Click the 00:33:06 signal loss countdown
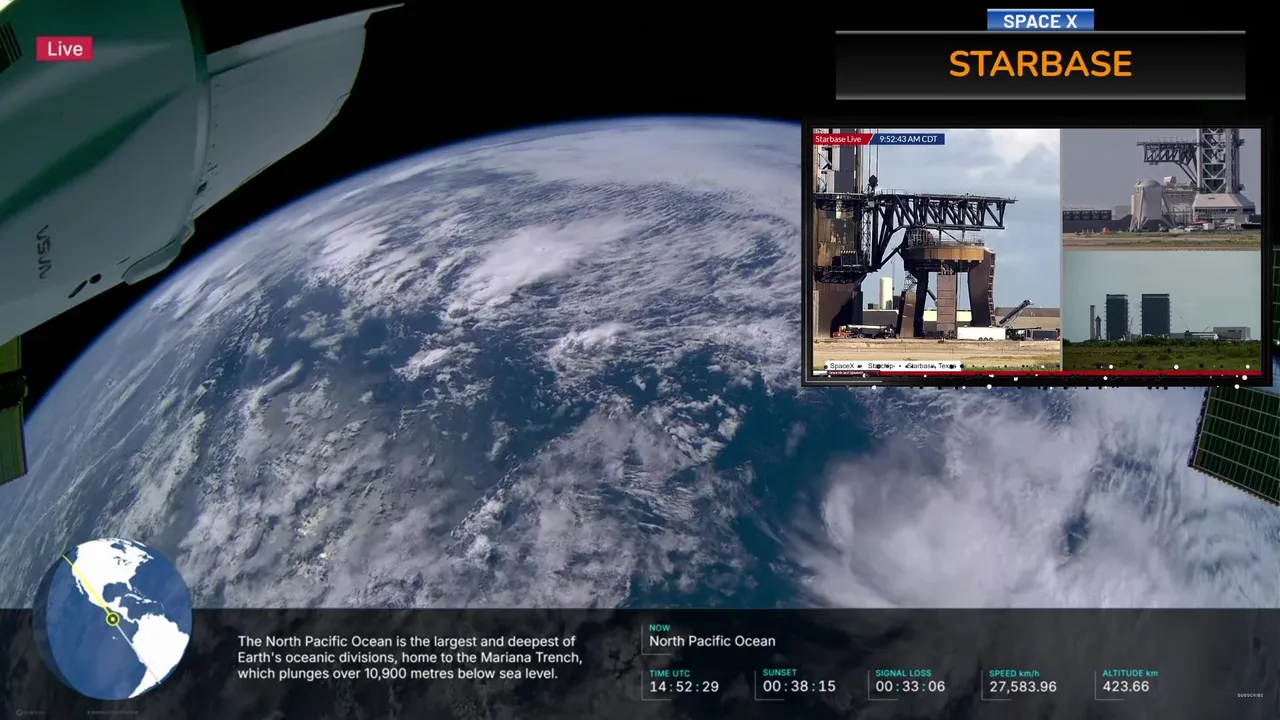Viewport: 1280px width, 720px height. pos(910,687)
